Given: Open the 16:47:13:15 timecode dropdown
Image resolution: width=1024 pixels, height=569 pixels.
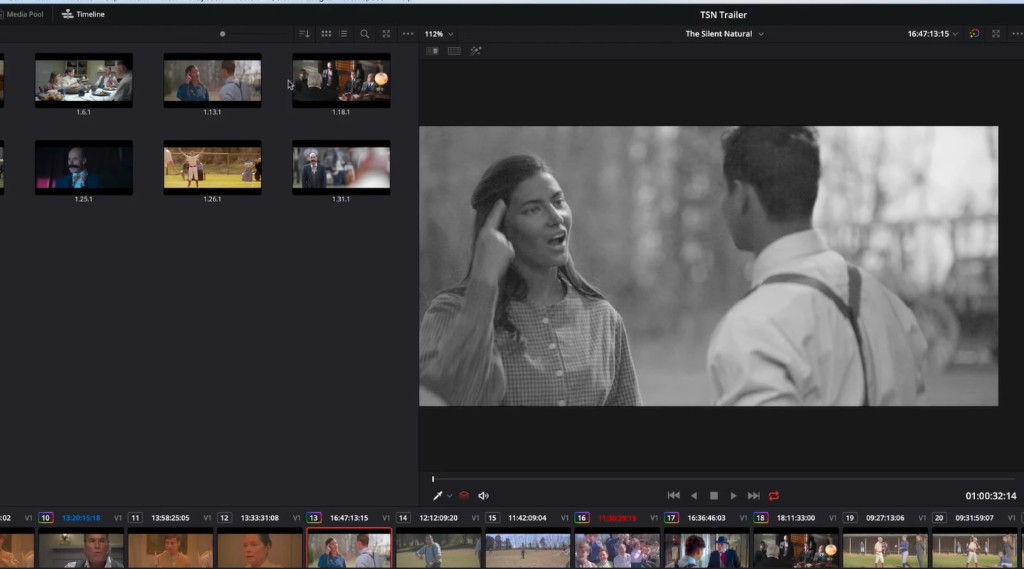Looking at the screenshot, I should click(x=933, y=34).
